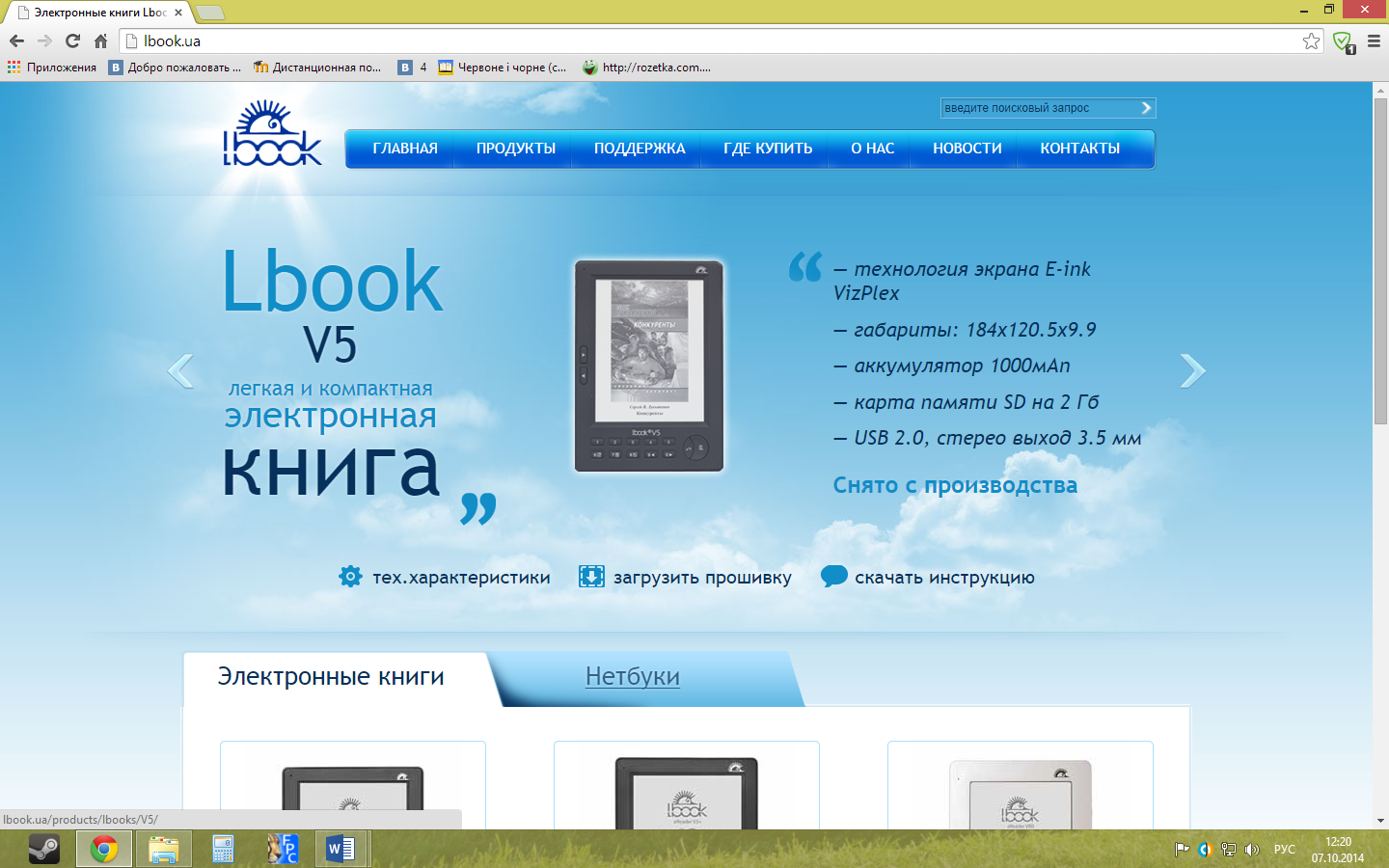
Task: Open the Free Pascal taskbar icon
Action: (283, 849)
